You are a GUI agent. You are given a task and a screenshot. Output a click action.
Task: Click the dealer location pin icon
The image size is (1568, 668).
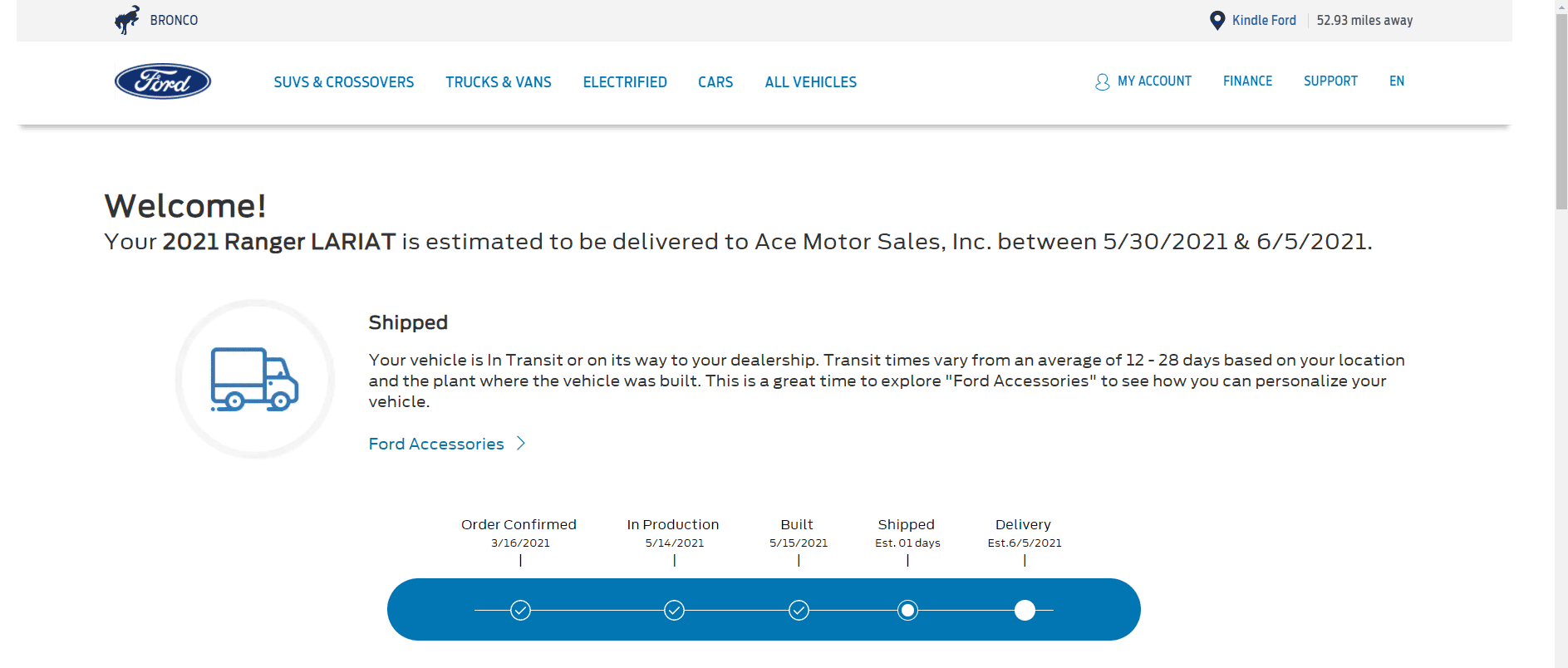point(1217,20)
